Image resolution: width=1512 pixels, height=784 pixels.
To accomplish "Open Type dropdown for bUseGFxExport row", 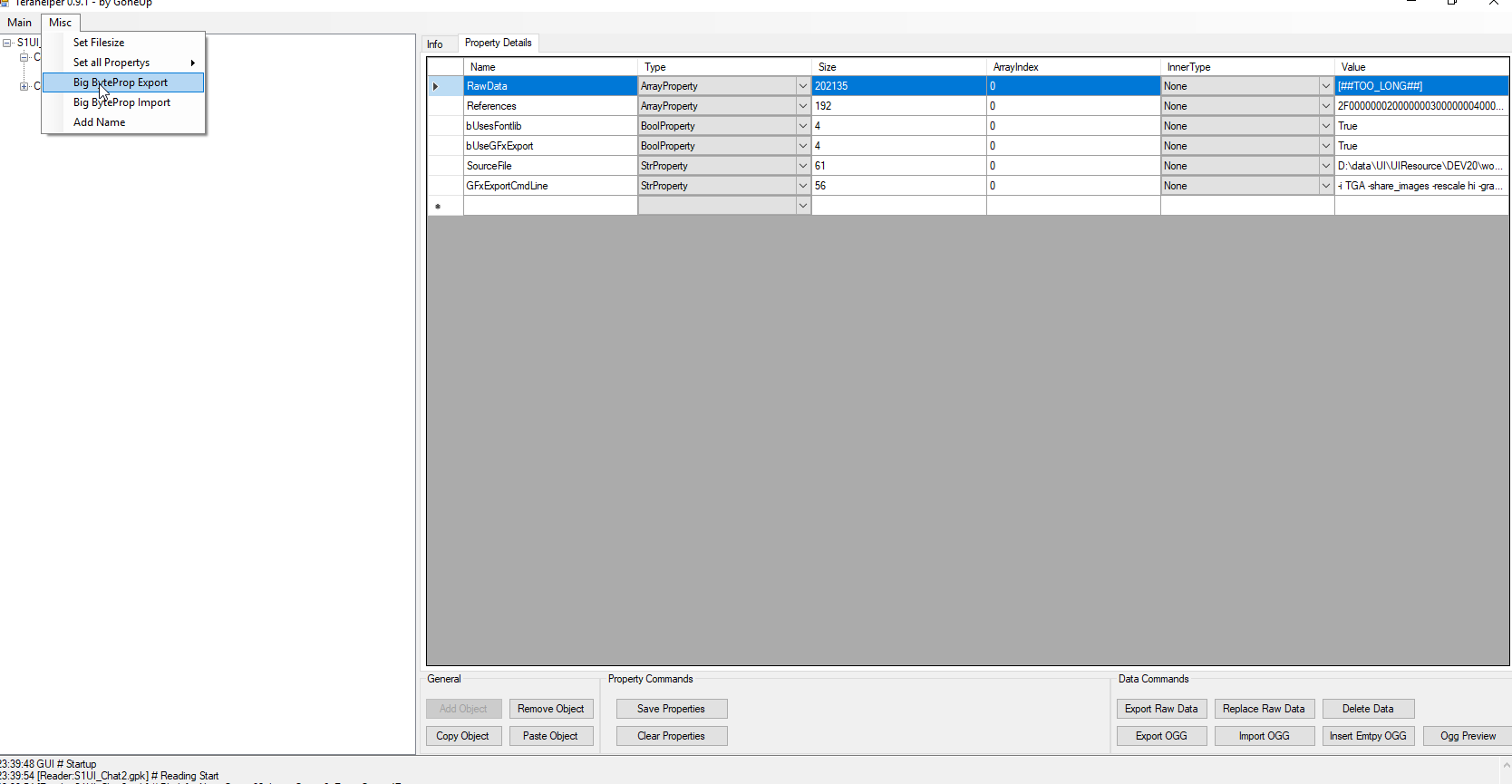I will 802,146.
